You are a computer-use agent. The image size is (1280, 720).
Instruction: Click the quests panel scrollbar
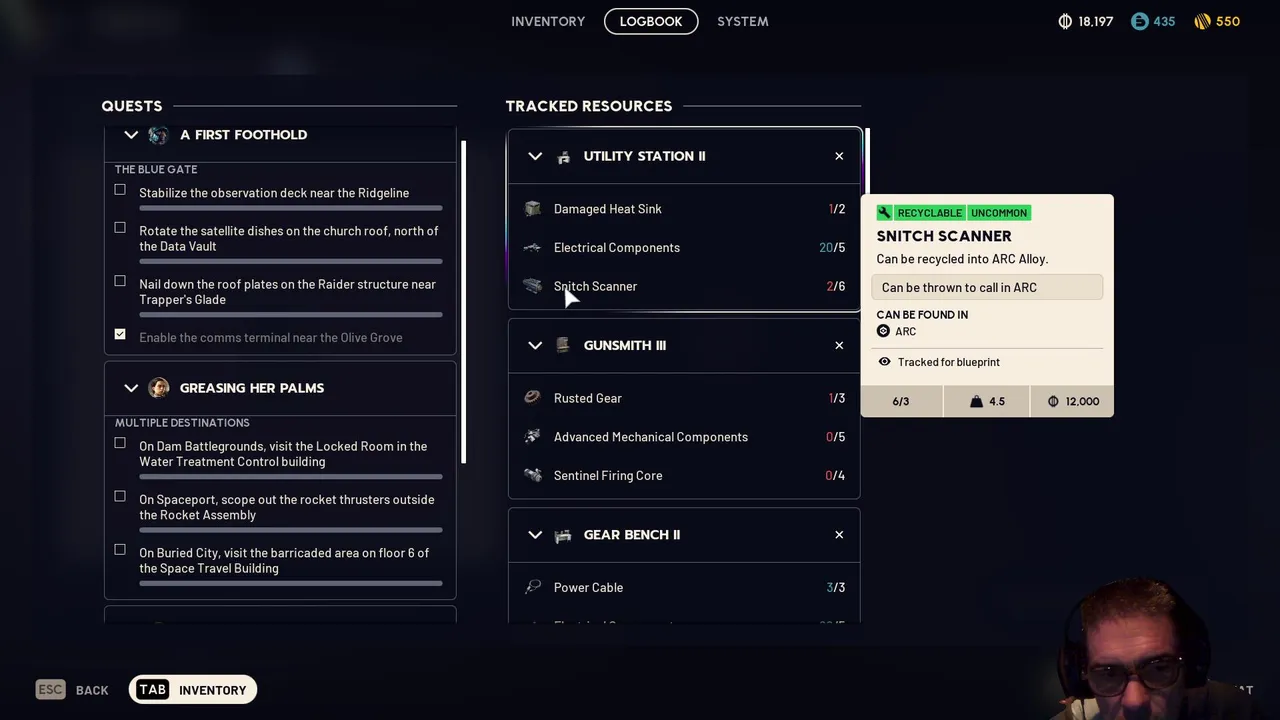click(x=463, y=303)
